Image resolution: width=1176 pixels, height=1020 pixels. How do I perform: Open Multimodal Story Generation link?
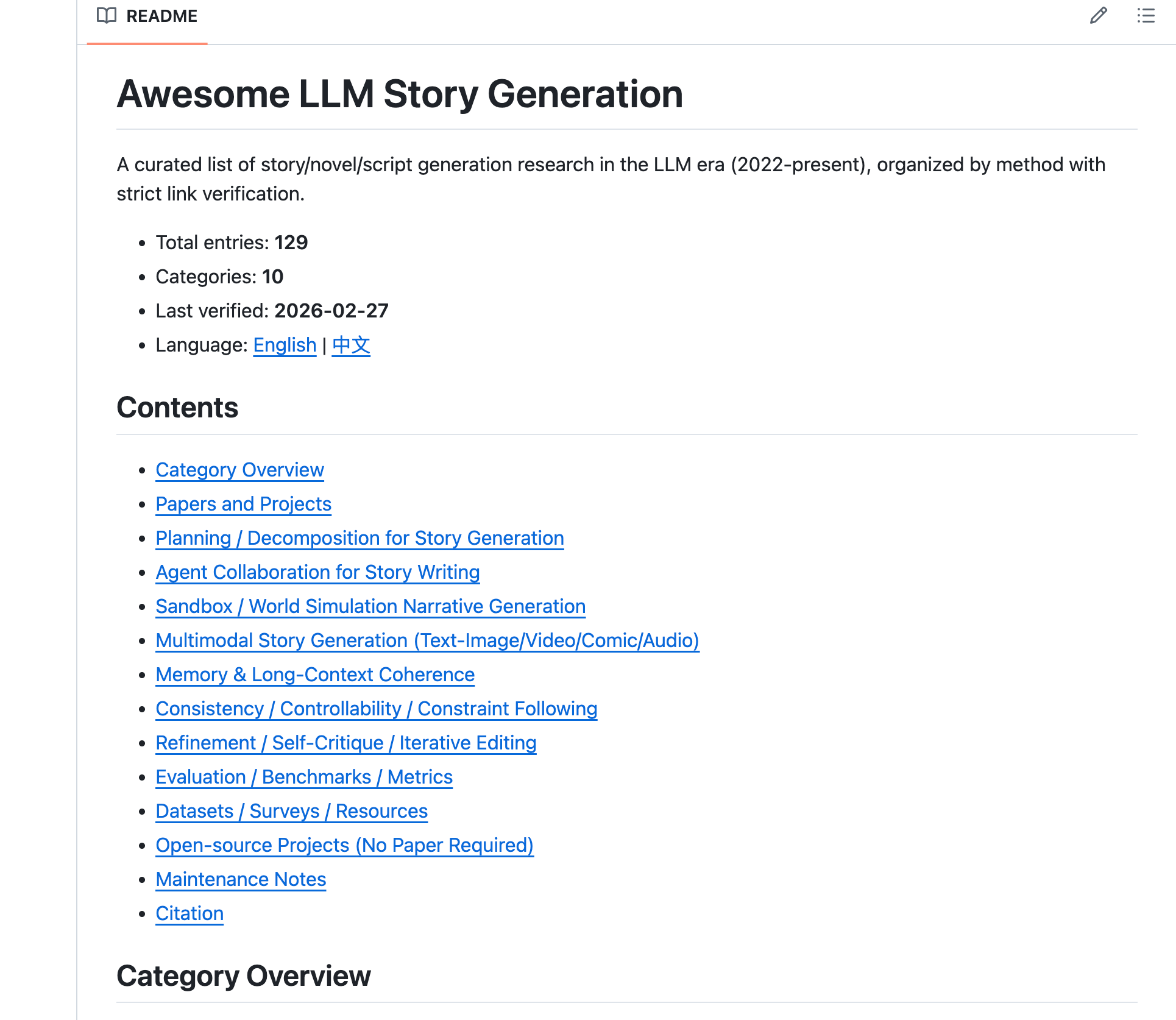[x=427, y=640]
